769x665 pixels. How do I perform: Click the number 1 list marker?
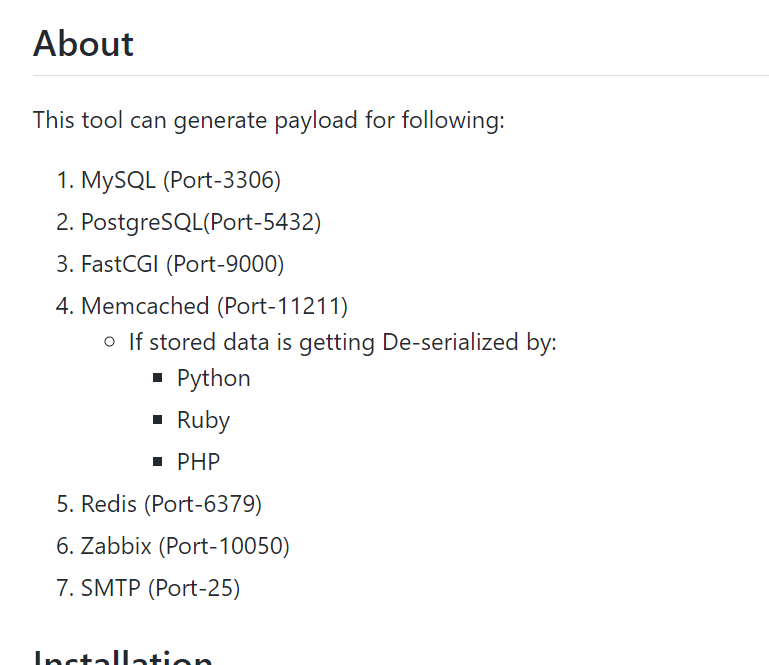[65, 180]
